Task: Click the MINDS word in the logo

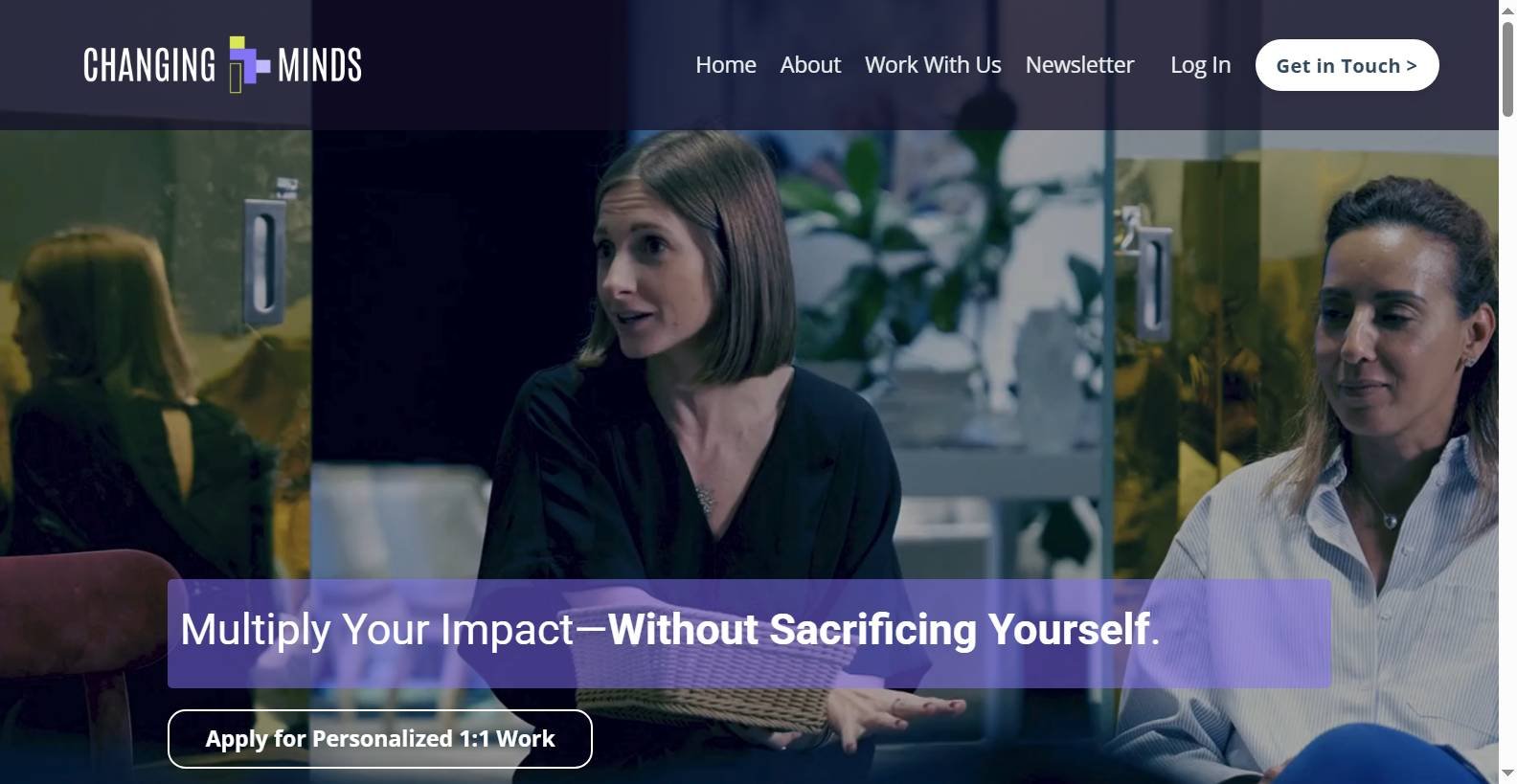Action: coord(320,65)
